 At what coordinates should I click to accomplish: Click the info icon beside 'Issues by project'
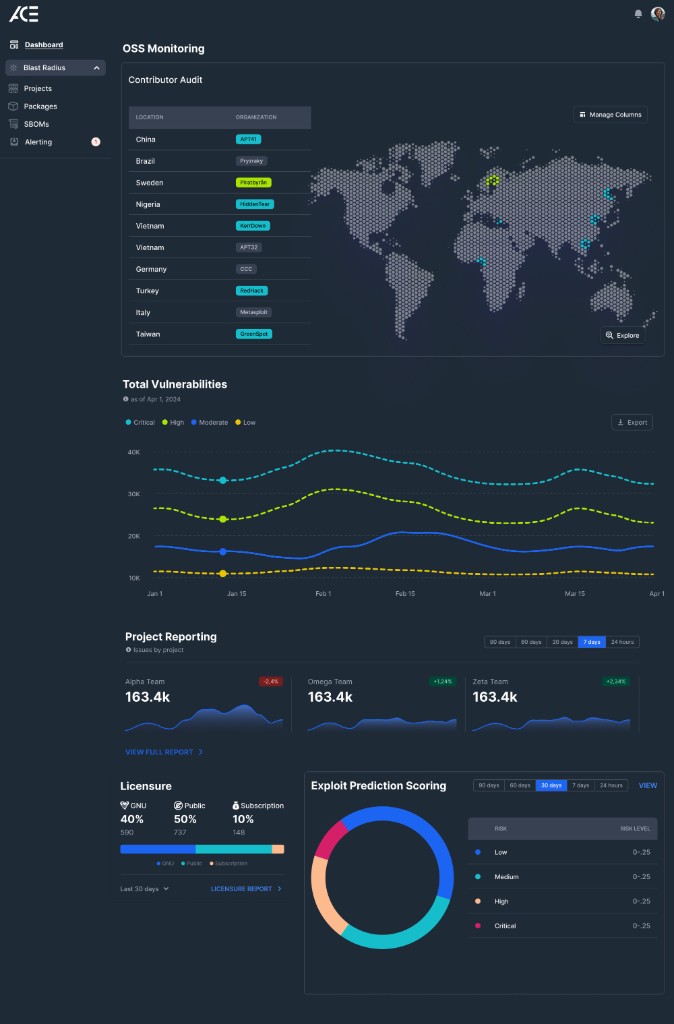(128, 650)
